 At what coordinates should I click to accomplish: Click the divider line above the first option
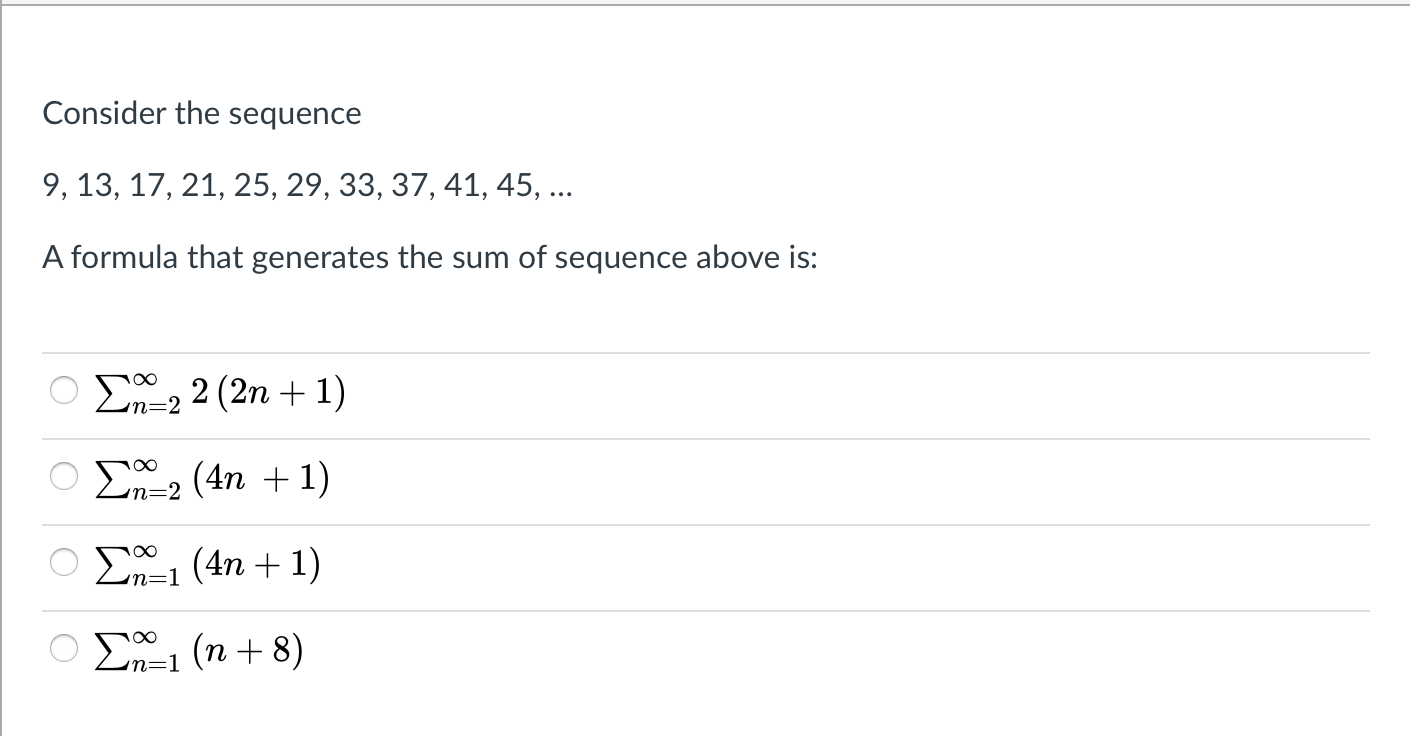(700, 352)
